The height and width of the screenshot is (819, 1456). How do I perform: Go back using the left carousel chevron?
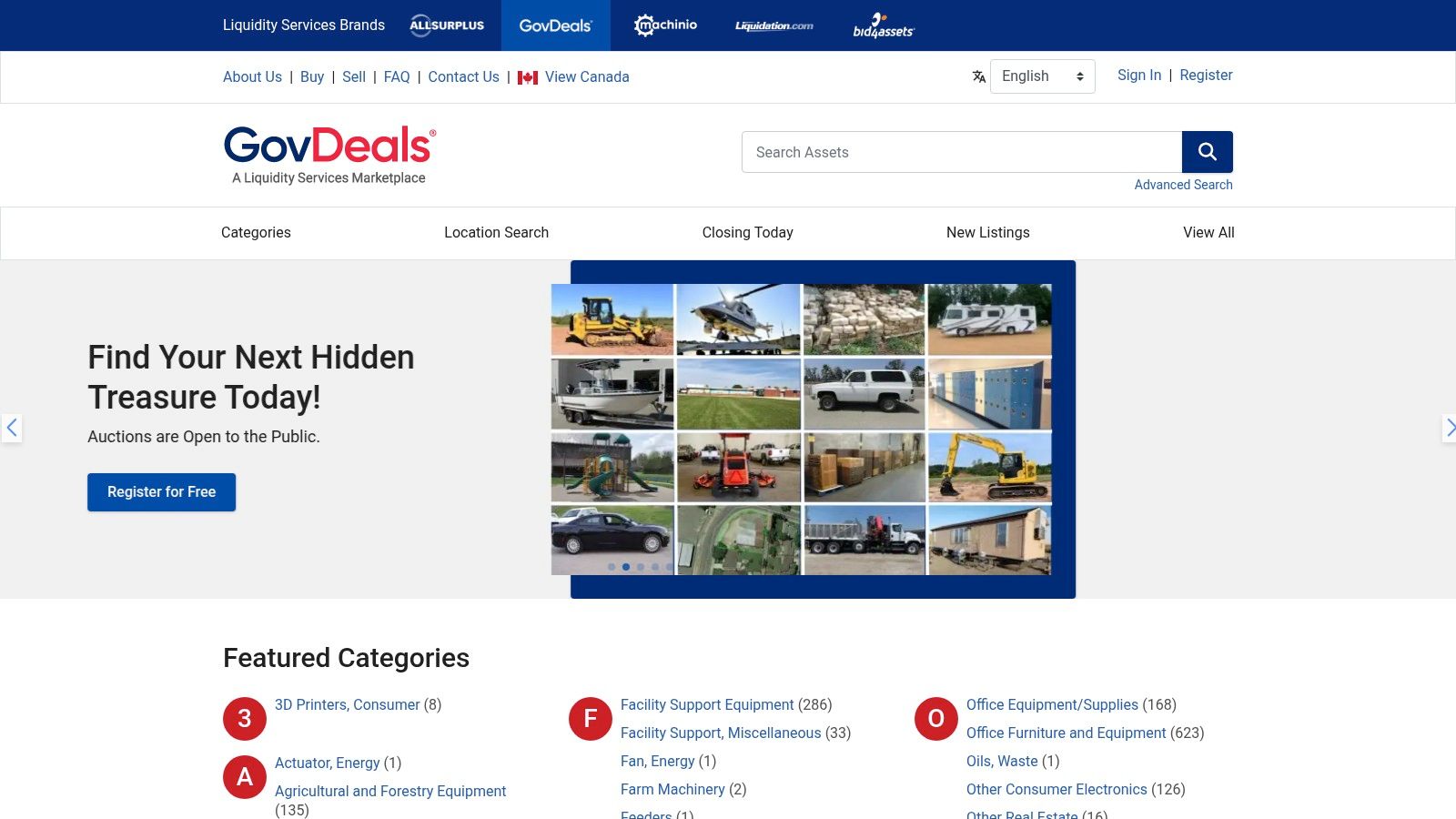coord(12,428)
